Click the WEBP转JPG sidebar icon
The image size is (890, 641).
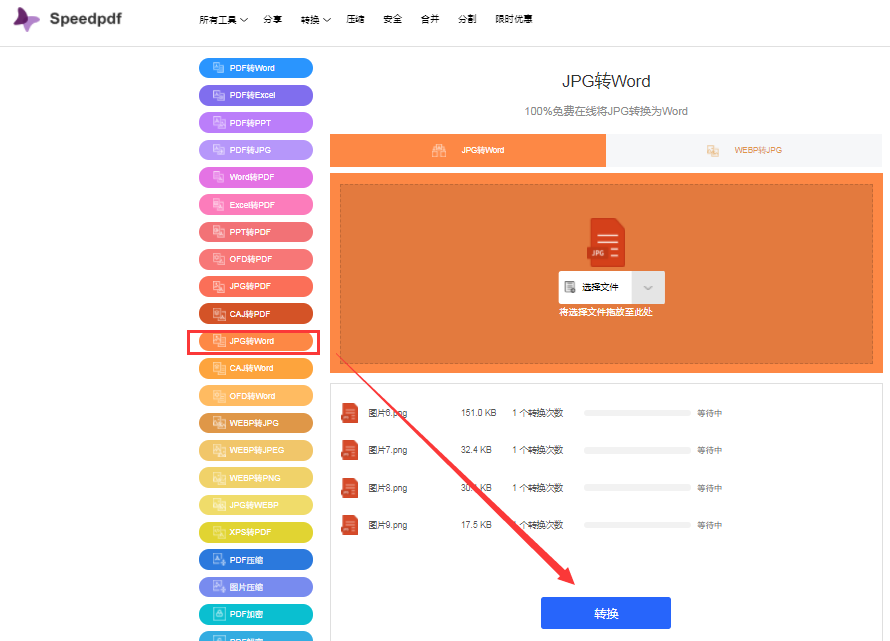click(219, 423)
